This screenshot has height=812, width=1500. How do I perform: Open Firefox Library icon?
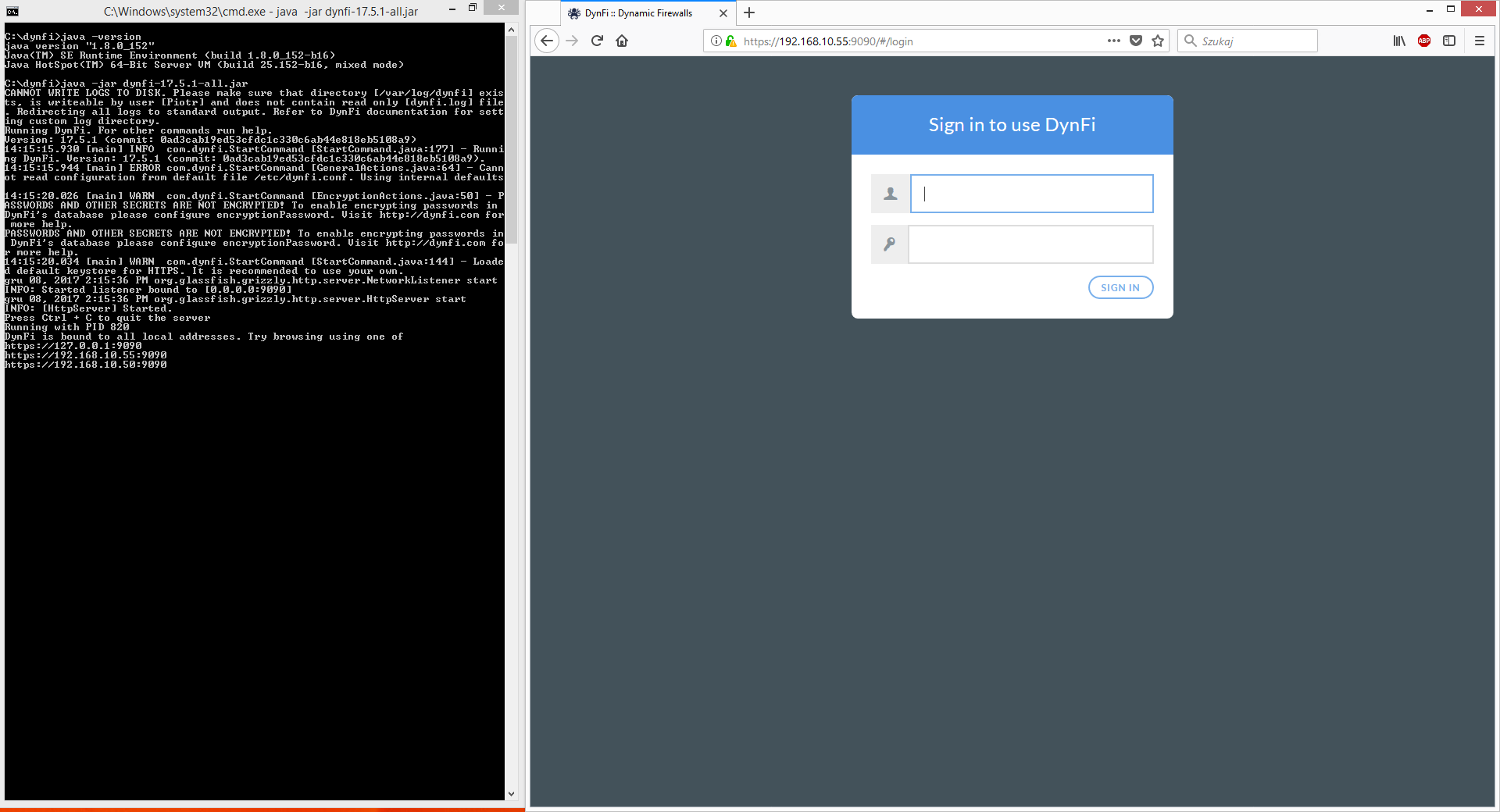(1399, 41)
